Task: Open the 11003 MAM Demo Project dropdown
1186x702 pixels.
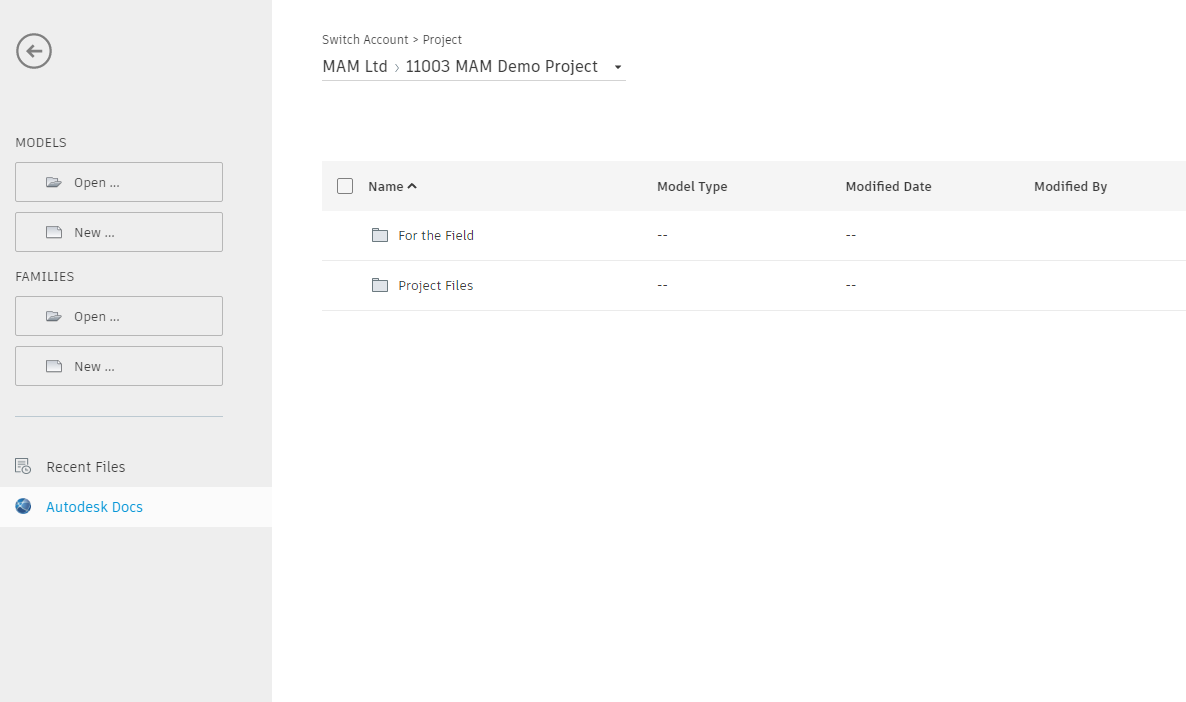Action: click(x=503, y=66)
